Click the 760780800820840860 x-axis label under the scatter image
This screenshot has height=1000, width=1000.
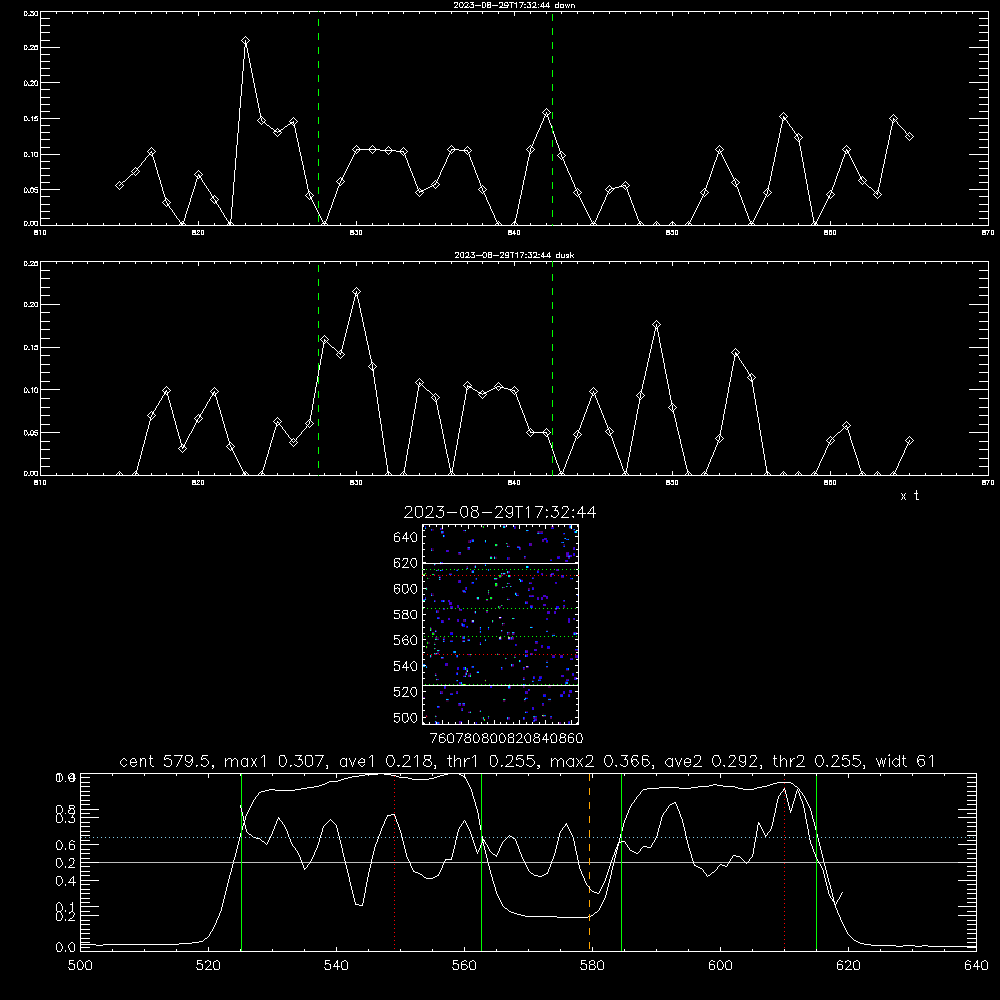click(506, 739)
